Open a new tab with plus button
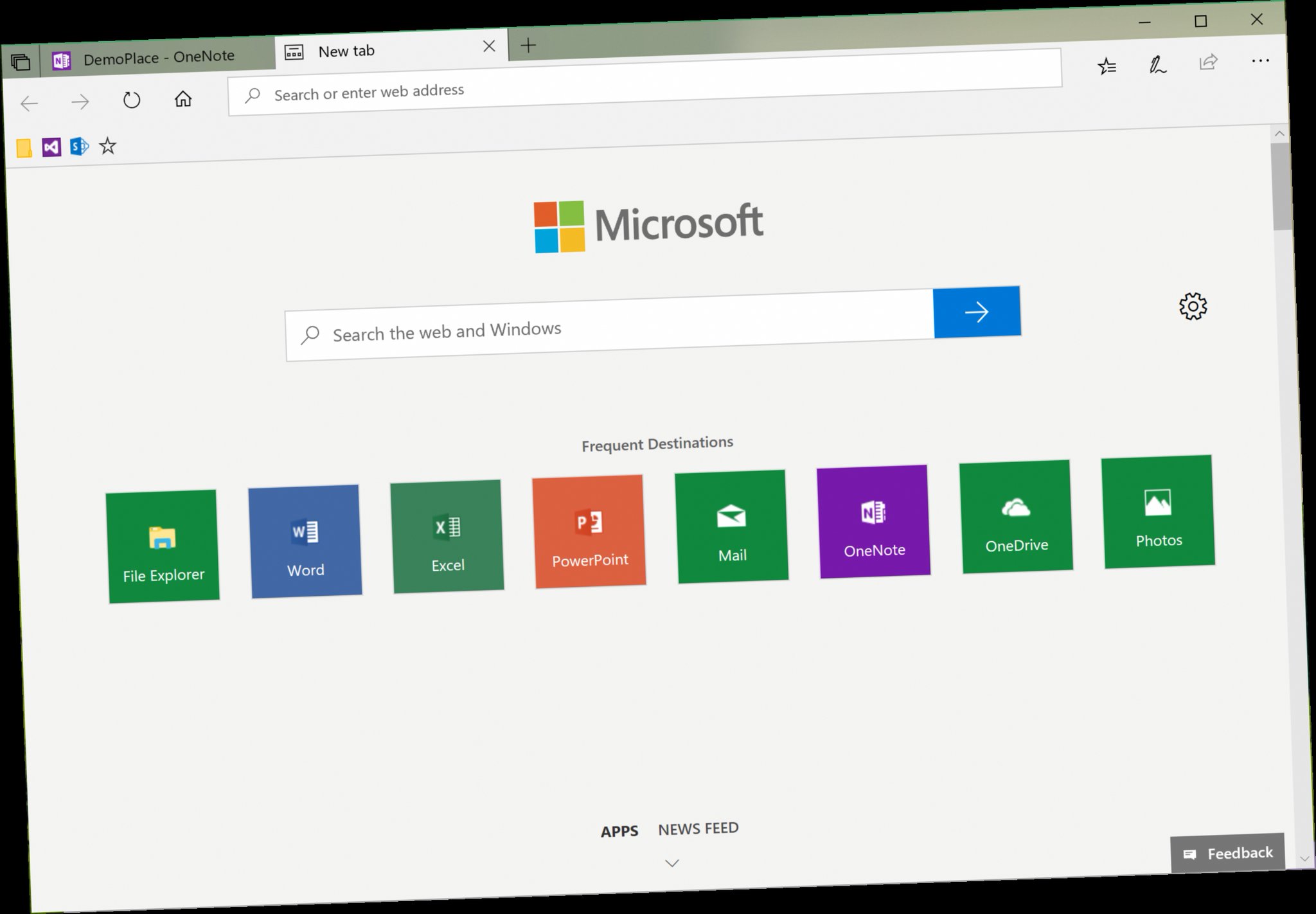Screen dimensions: 1316x914 point(528,45)
